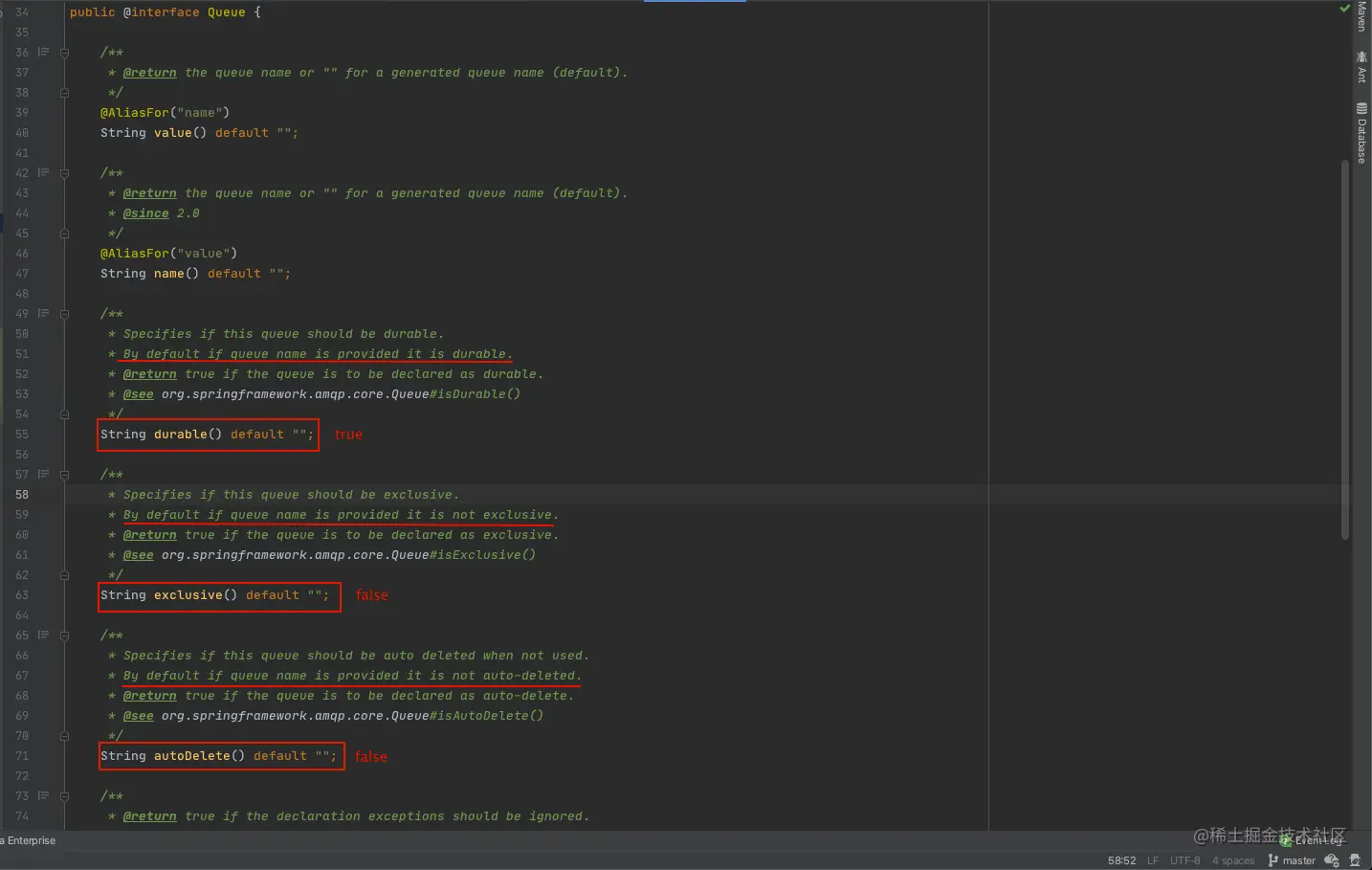This screenshot has height=870, width=1372.
Task: Toggle rendered doc view icon at line 57
Action: click(x=43, y=474)
